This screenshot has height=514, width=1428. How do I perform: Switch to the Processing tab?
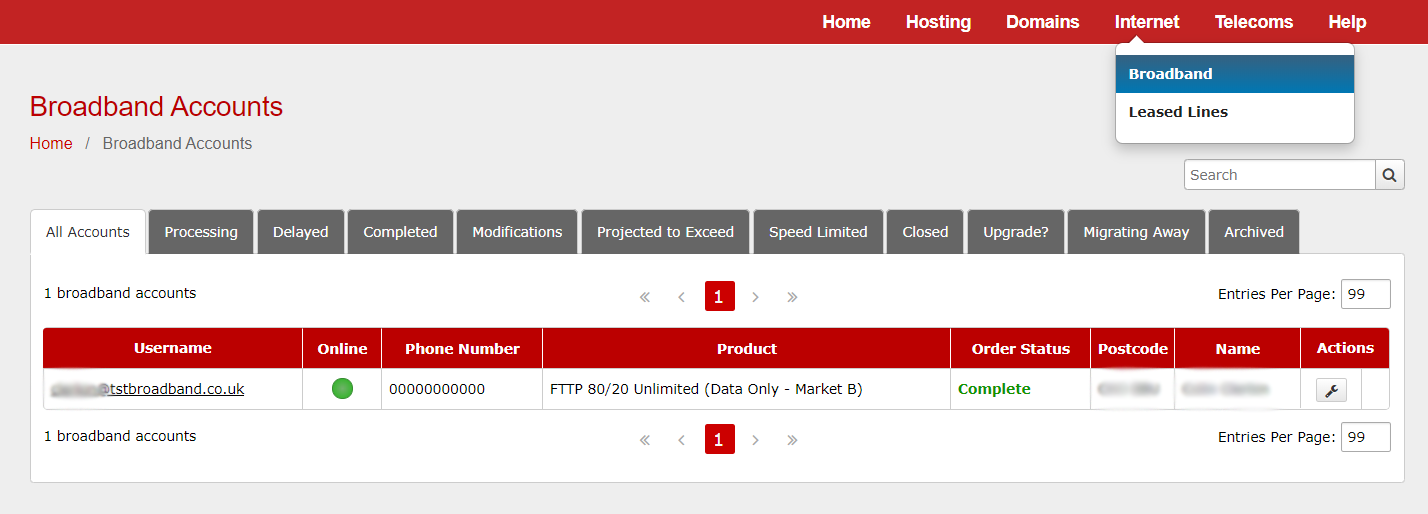201,232
